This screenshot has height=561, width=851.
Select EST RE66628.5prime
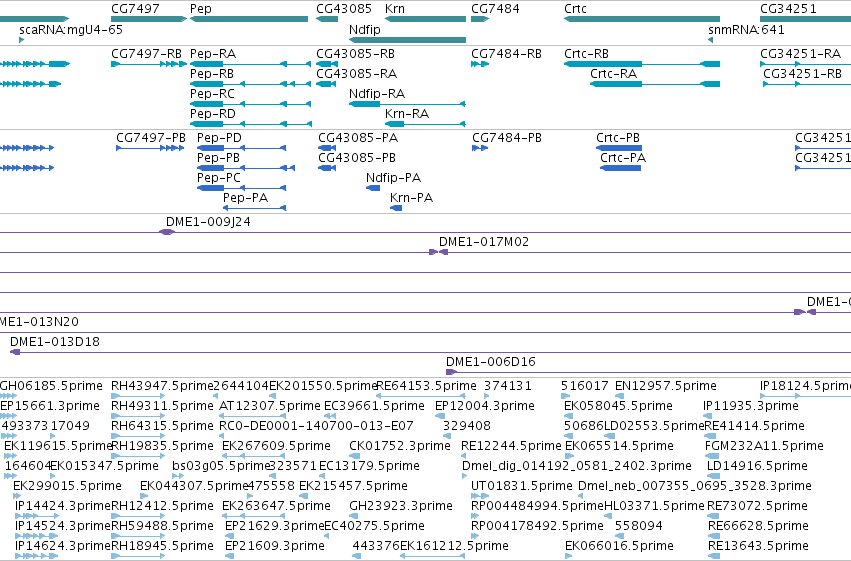[758, 526]
